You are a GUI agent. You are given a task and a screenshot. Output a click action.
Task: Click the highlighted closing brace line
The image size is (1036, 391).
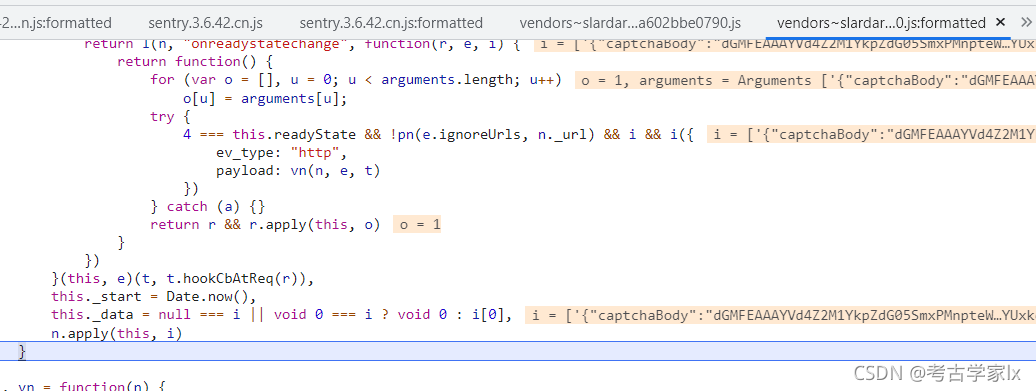[518, 351]
